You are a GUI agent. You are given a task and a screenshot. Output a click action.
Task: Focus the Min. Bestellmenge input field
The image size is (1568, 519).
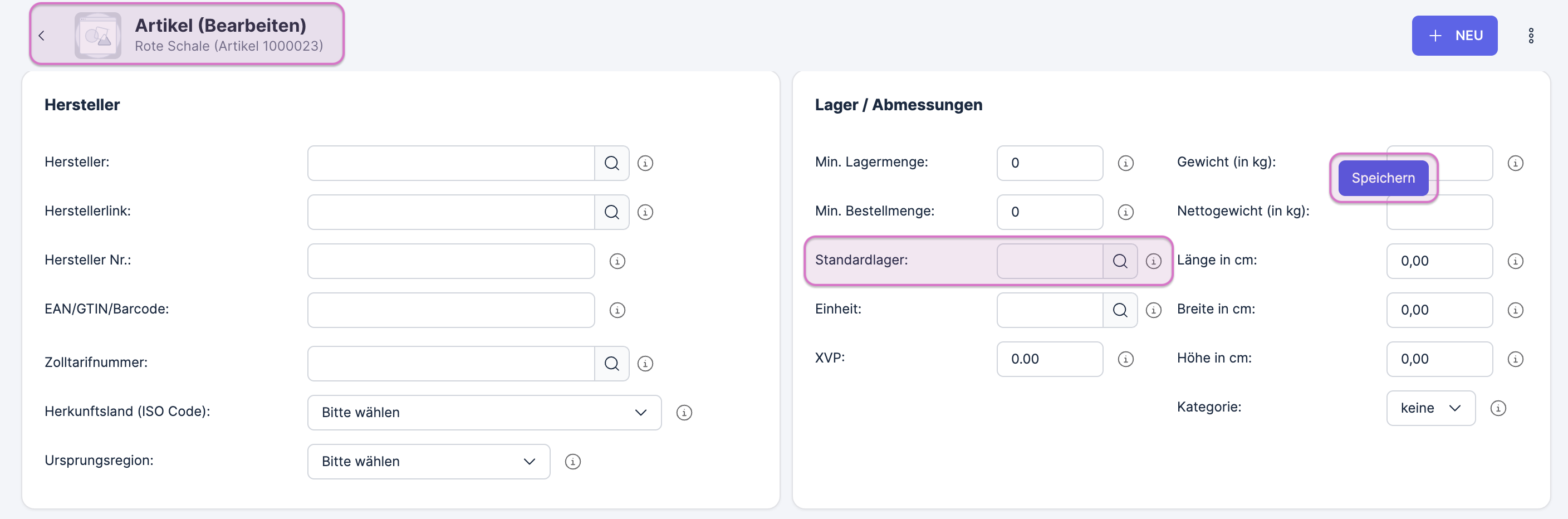tap(1049, 212)
